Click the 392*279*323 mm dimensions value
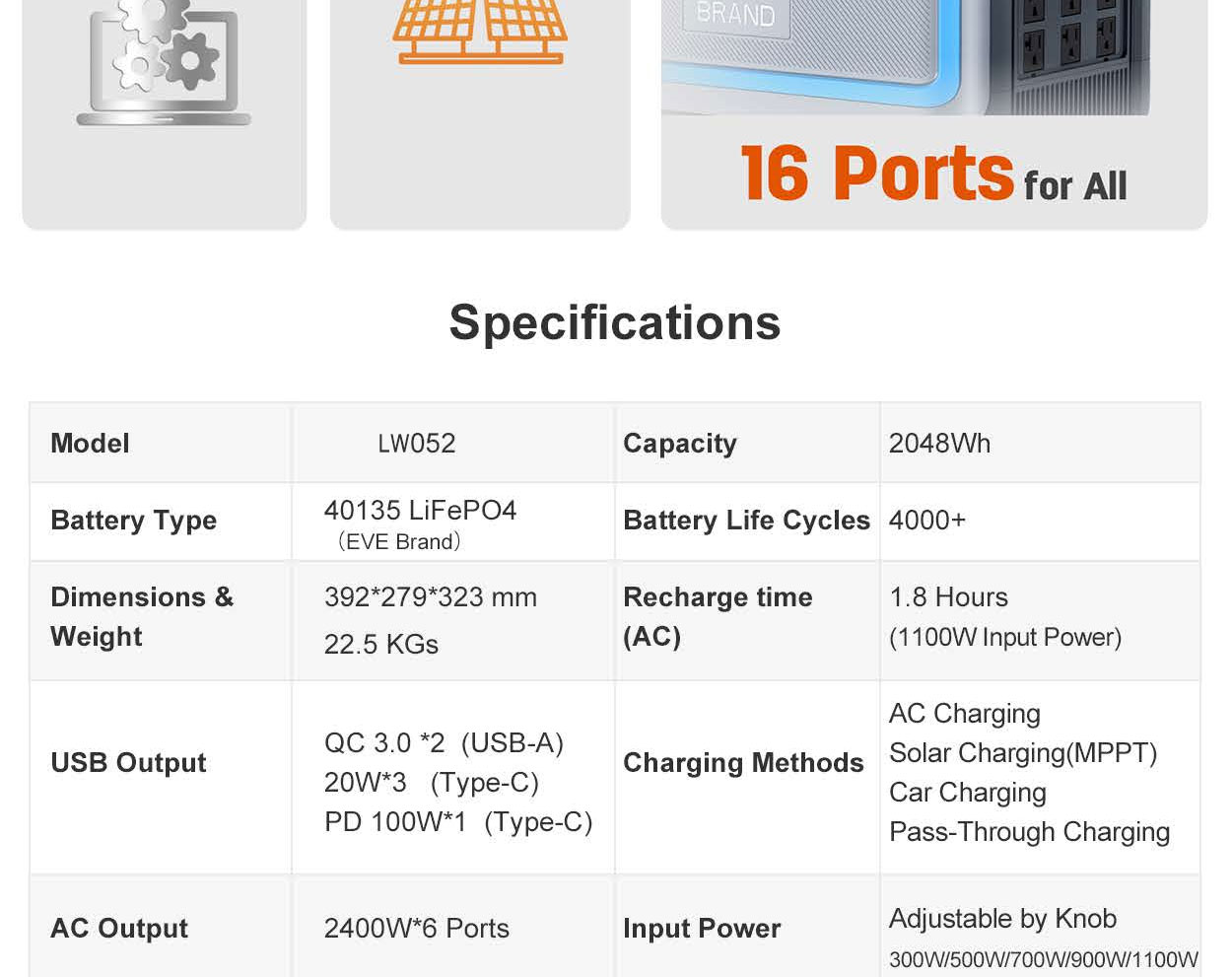The width and height of the screenshot is (1232, 977). [x=431, y=597]
